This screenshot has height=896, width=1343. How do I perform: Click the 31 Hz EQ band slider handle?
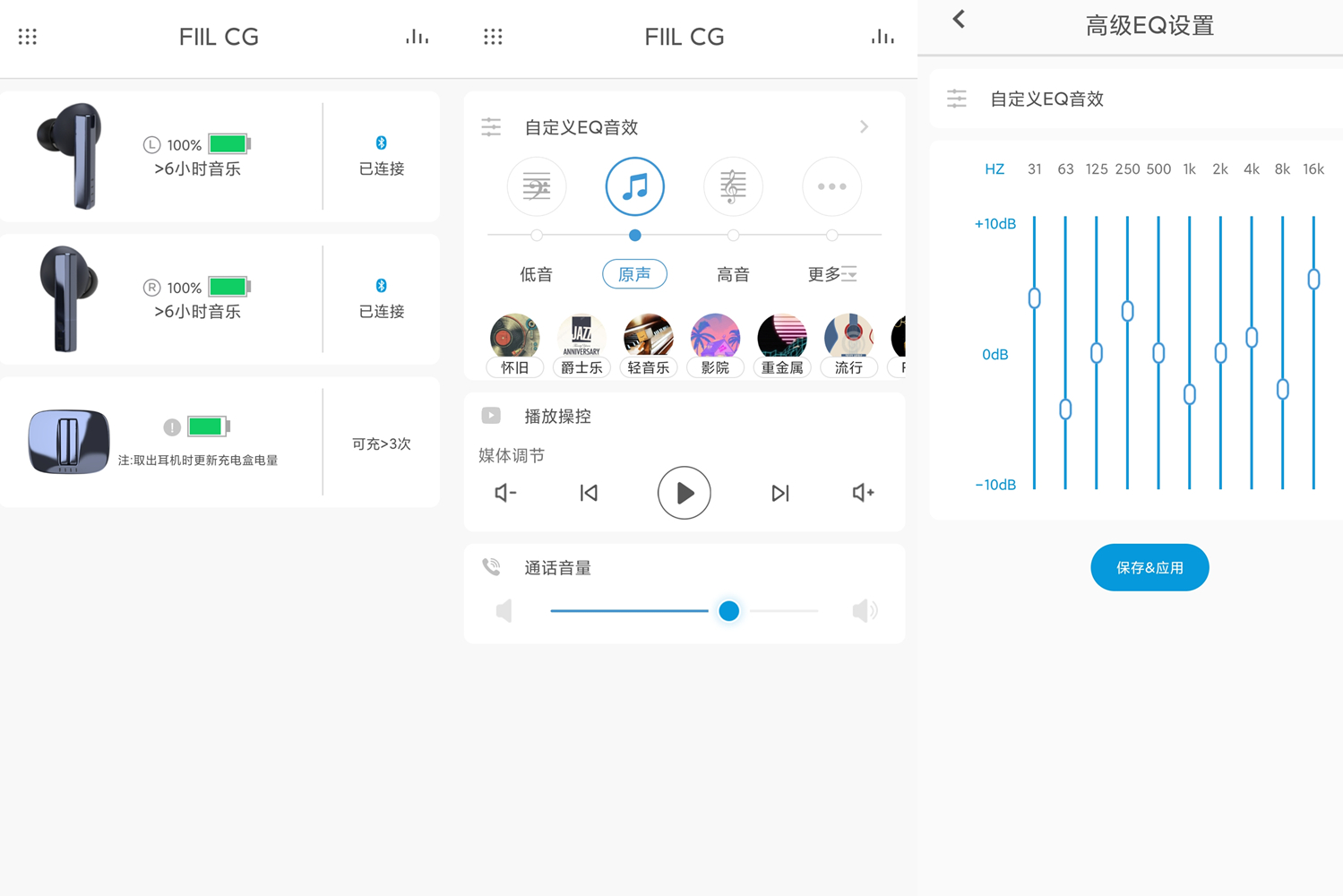(1035, 298)
